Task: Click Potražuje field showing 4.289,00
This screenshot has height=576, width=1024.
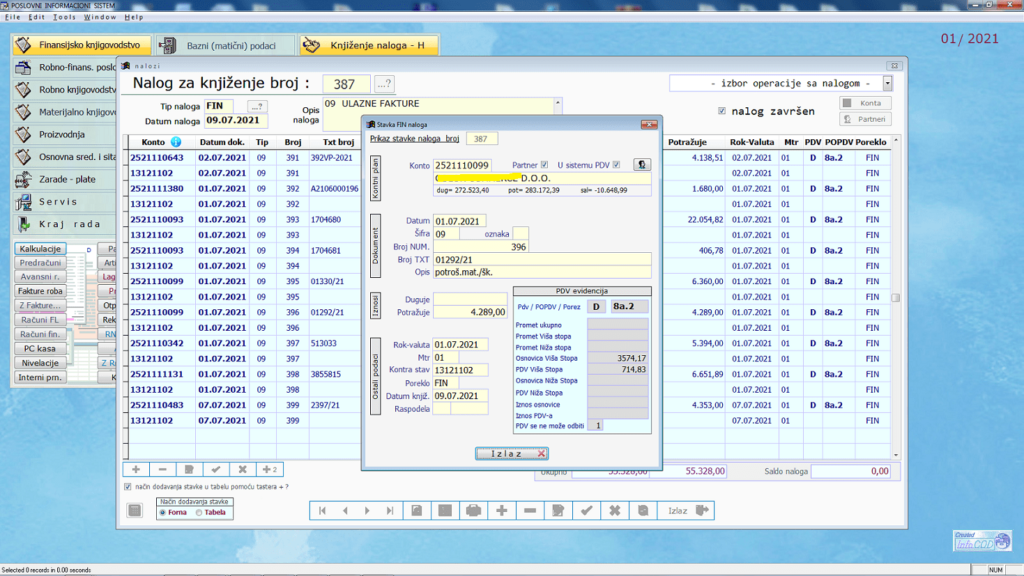Action: [x=470, y=312]
